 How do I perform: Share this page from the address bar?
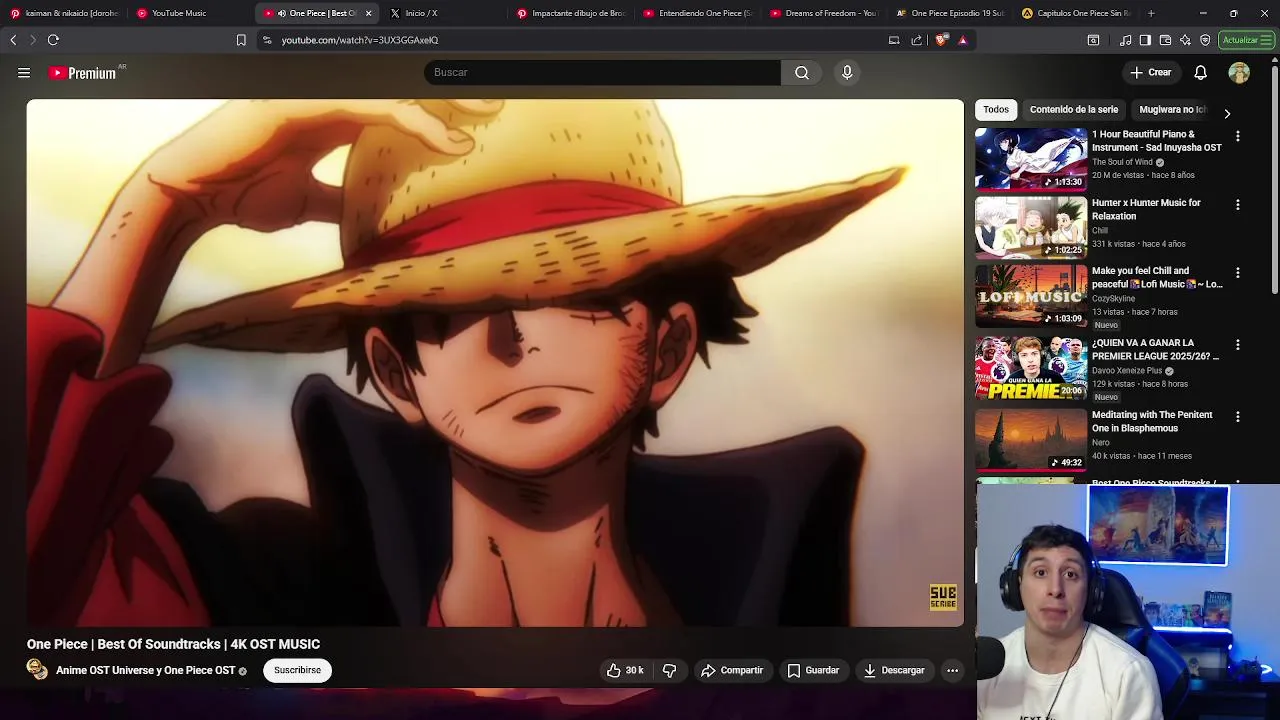click(x=917, y=40)
